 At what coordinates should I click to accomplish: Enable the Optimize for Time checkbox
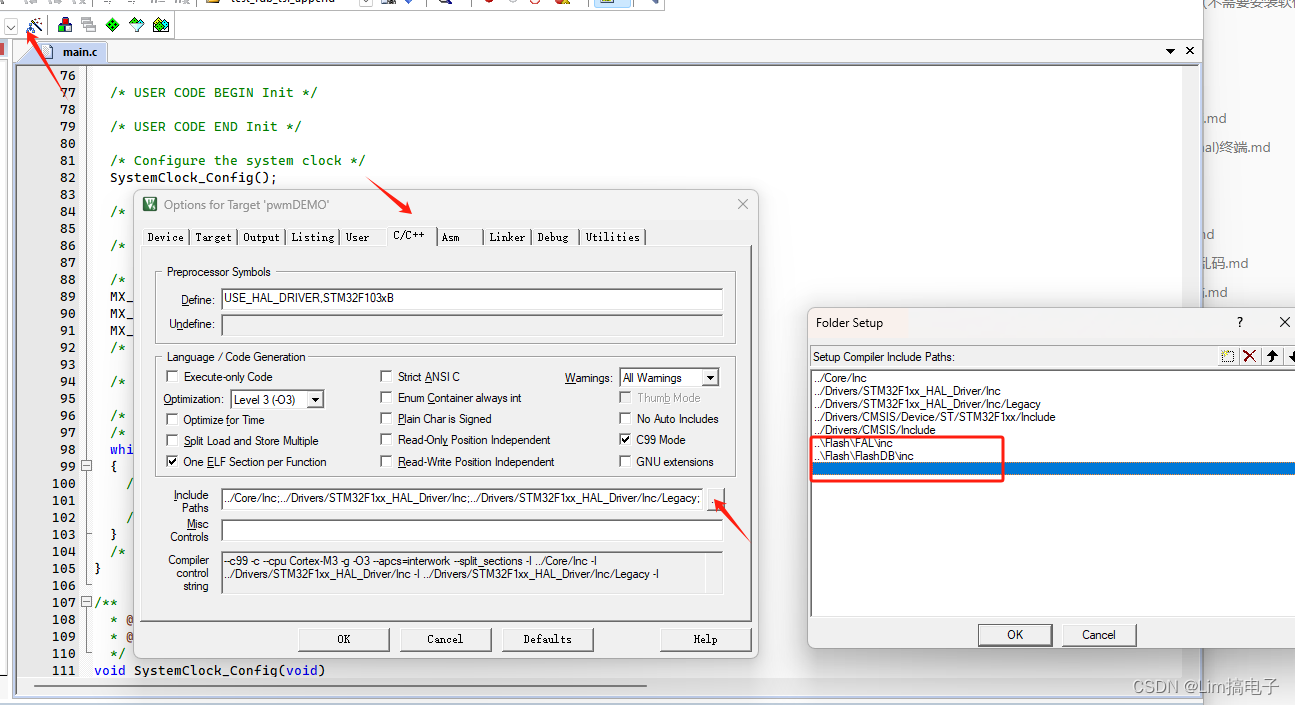click(170, 418)
